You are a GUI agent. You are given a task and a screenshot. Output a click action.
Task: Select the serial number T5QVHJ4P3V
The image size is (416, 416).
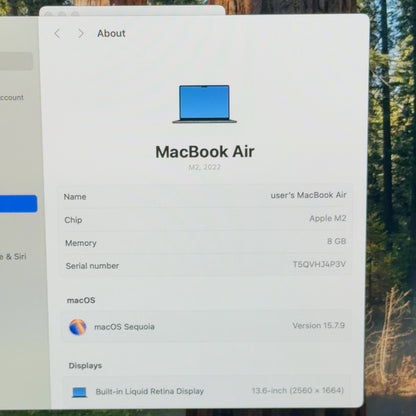point(319,265)
